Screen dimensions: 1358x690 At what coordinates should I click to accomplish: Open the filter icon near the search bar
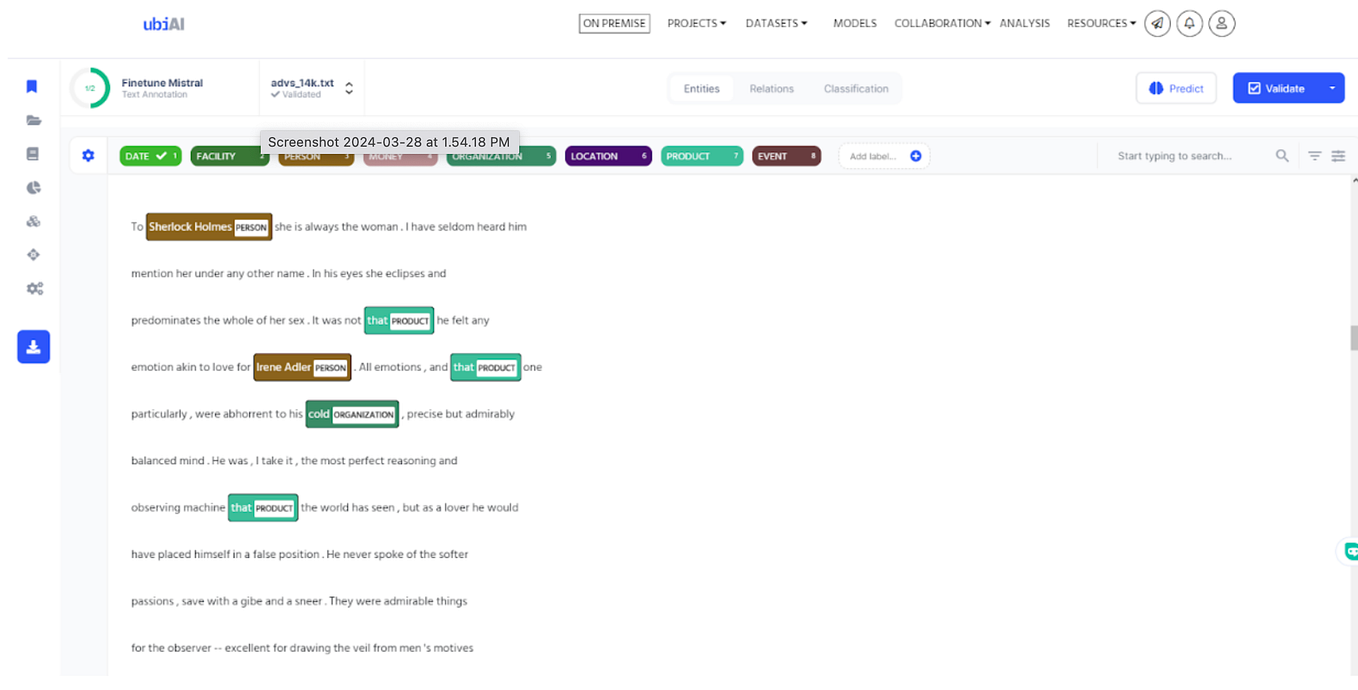(1314, 155)
